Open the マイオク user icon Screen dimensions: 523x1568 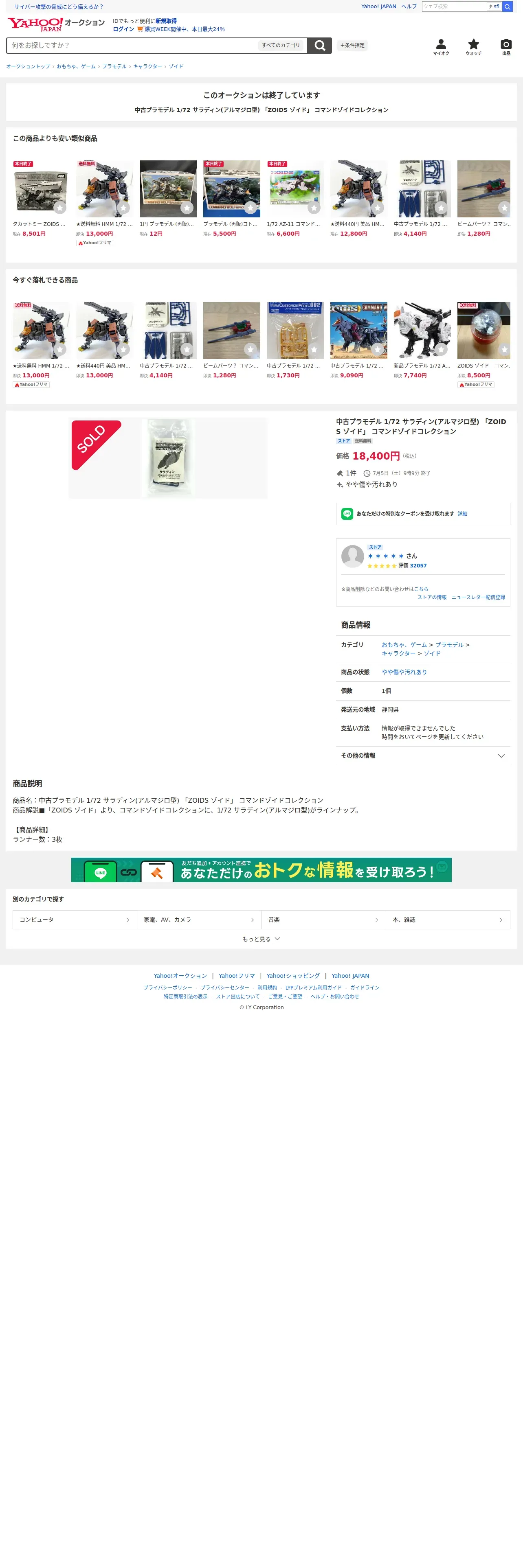(441, 47)
